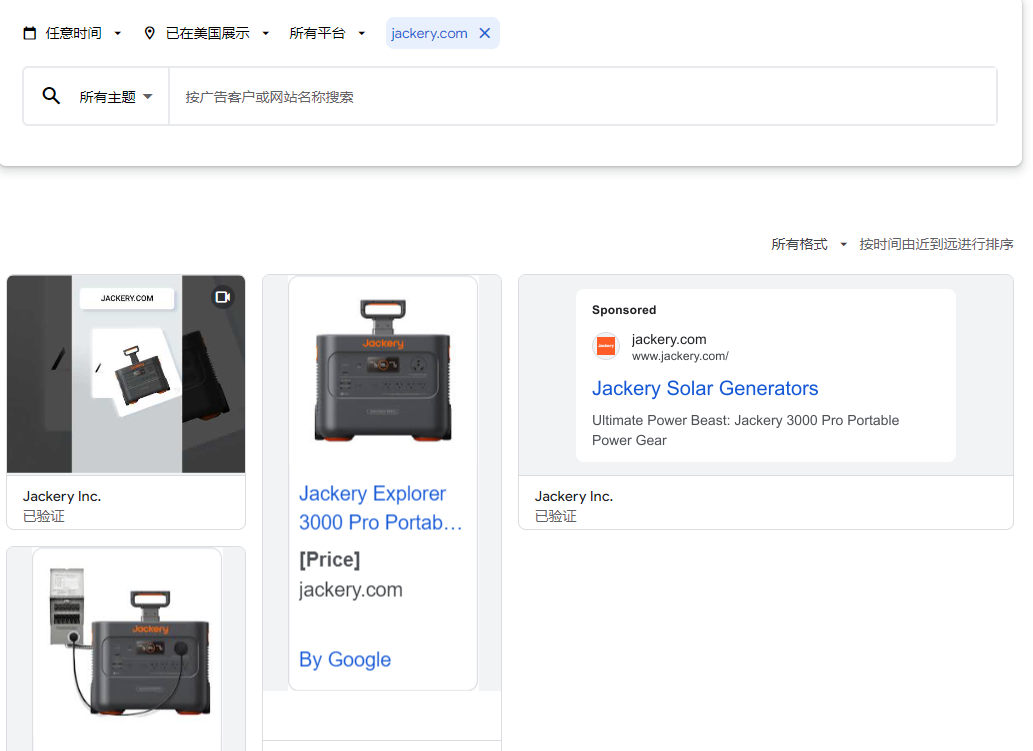Click the video camera icon on the first Jackery ad
The image size is (1033, 751).
point(223,296)
